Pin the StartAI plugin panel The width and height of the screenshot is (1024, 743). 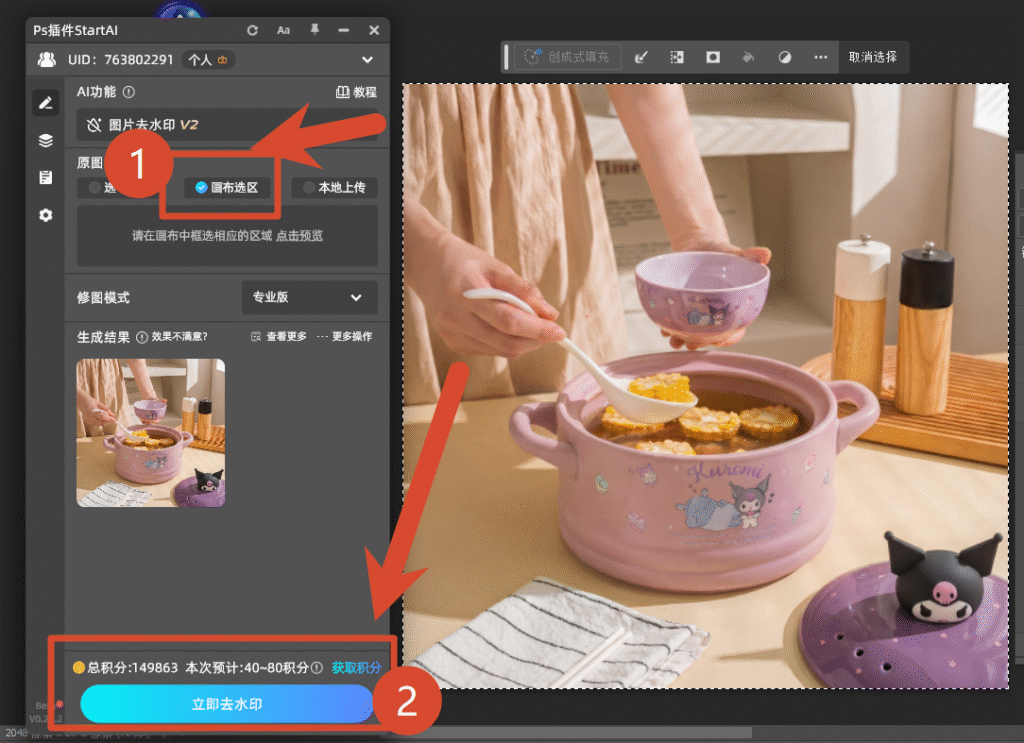[x=315, y=29]
